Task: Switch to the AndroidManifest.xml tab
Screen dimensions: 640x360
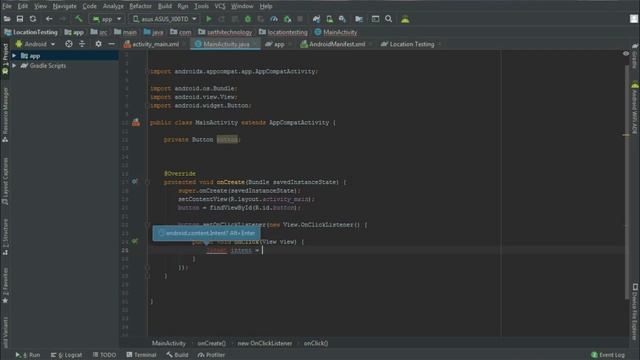Action: pos(336,44)
